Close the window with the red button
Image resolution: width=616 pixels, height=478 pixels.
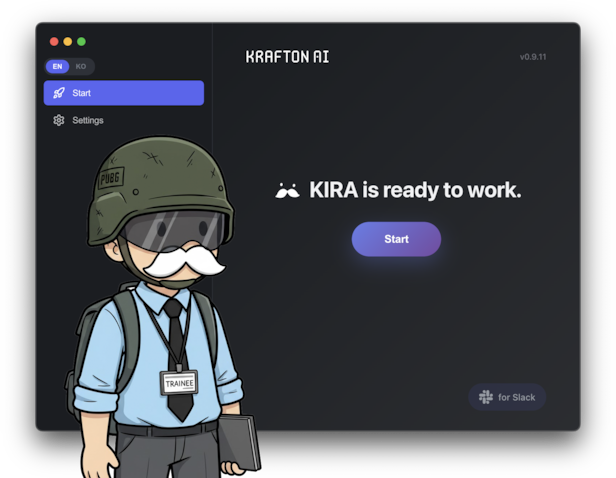tap(54, 41)
